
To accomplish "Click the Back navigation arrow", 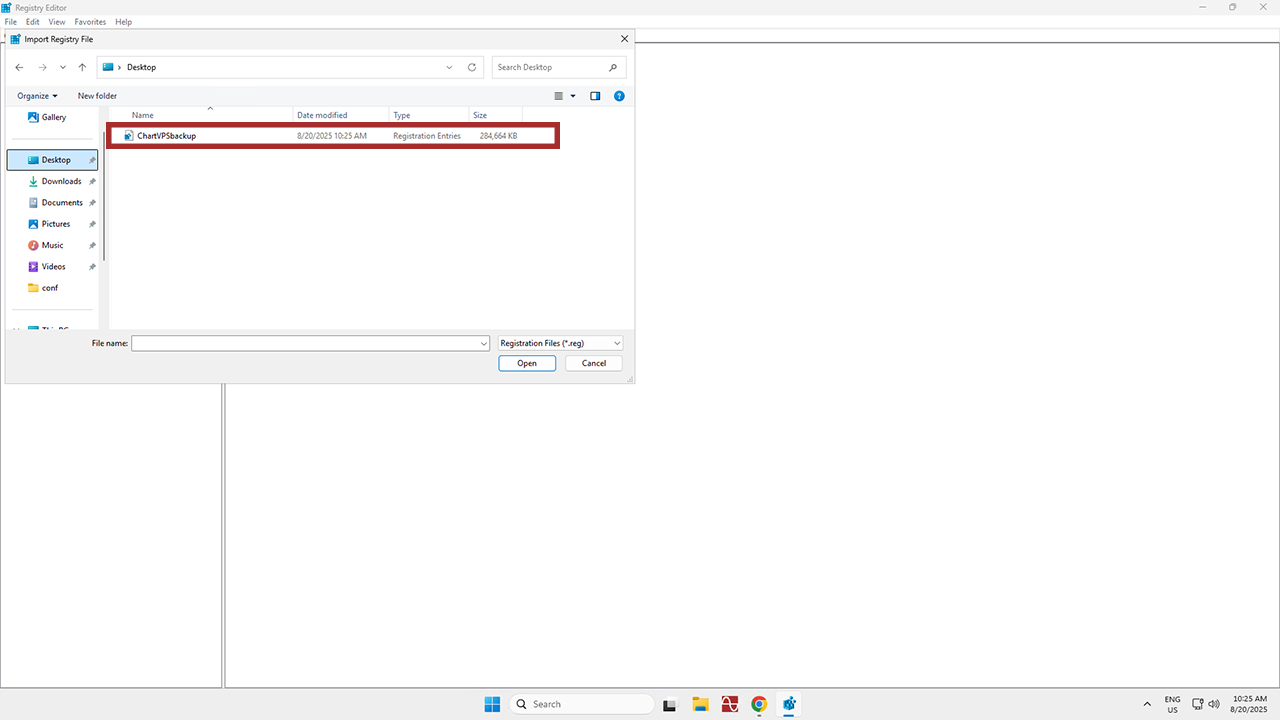I will click(x=19, y=67).
